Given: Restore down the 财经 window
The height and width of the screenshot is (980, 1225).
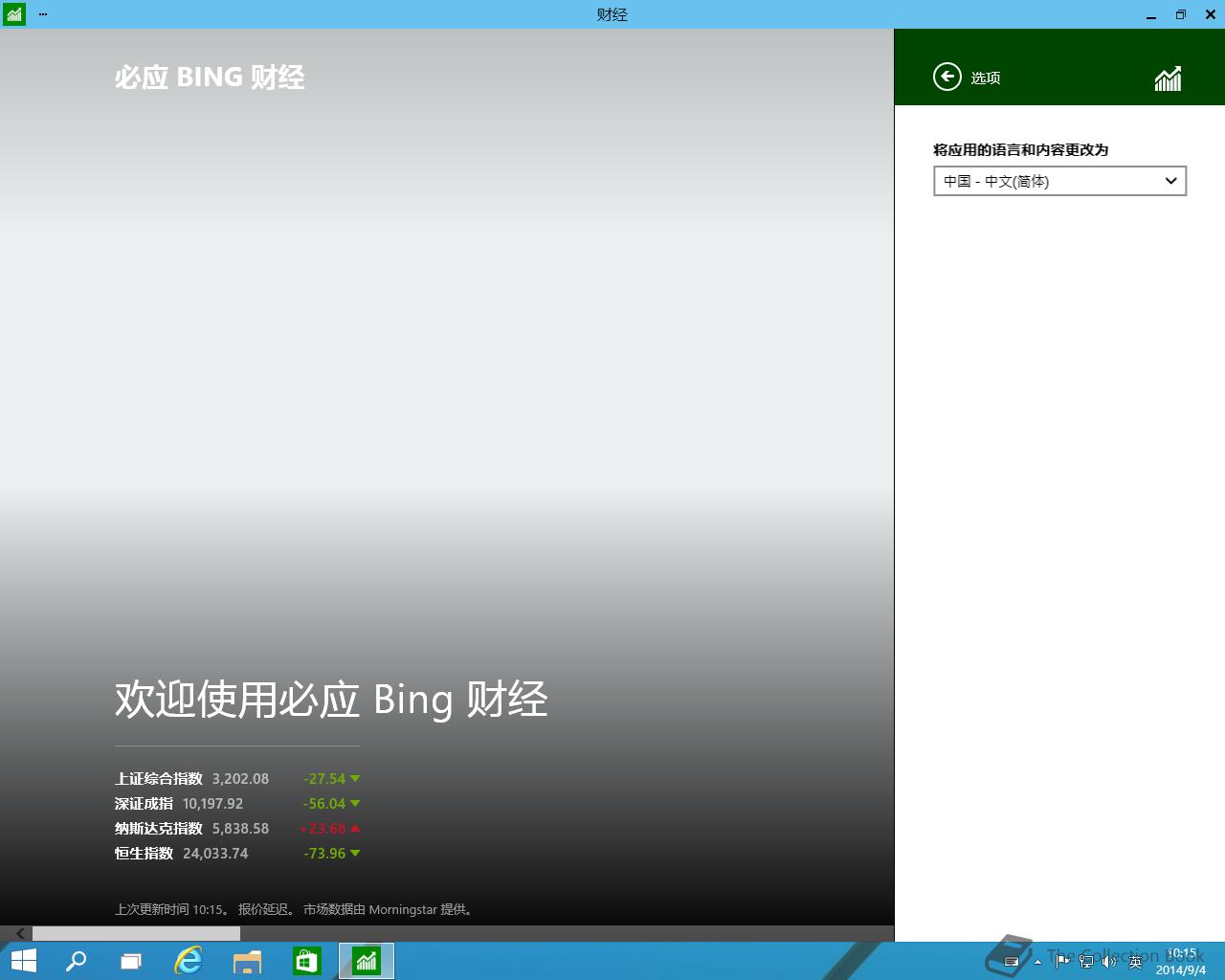Looking at the screenshot, I should (x=1180, y=14).
